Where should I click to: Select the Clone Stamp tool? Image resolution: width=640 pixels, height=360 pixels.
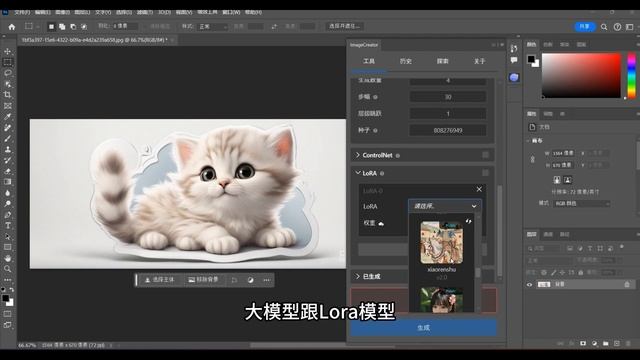point(8,149)
